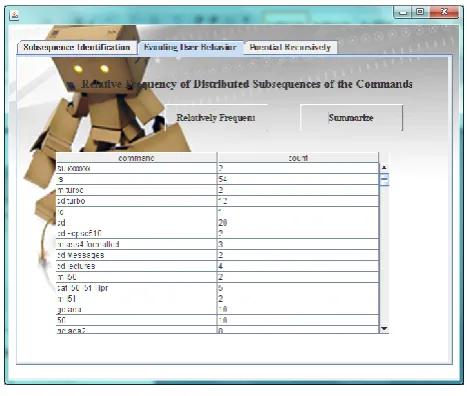Viewport: 467px width, 396px height.
Task: Close the application window
Action: [x=444, y=12]
